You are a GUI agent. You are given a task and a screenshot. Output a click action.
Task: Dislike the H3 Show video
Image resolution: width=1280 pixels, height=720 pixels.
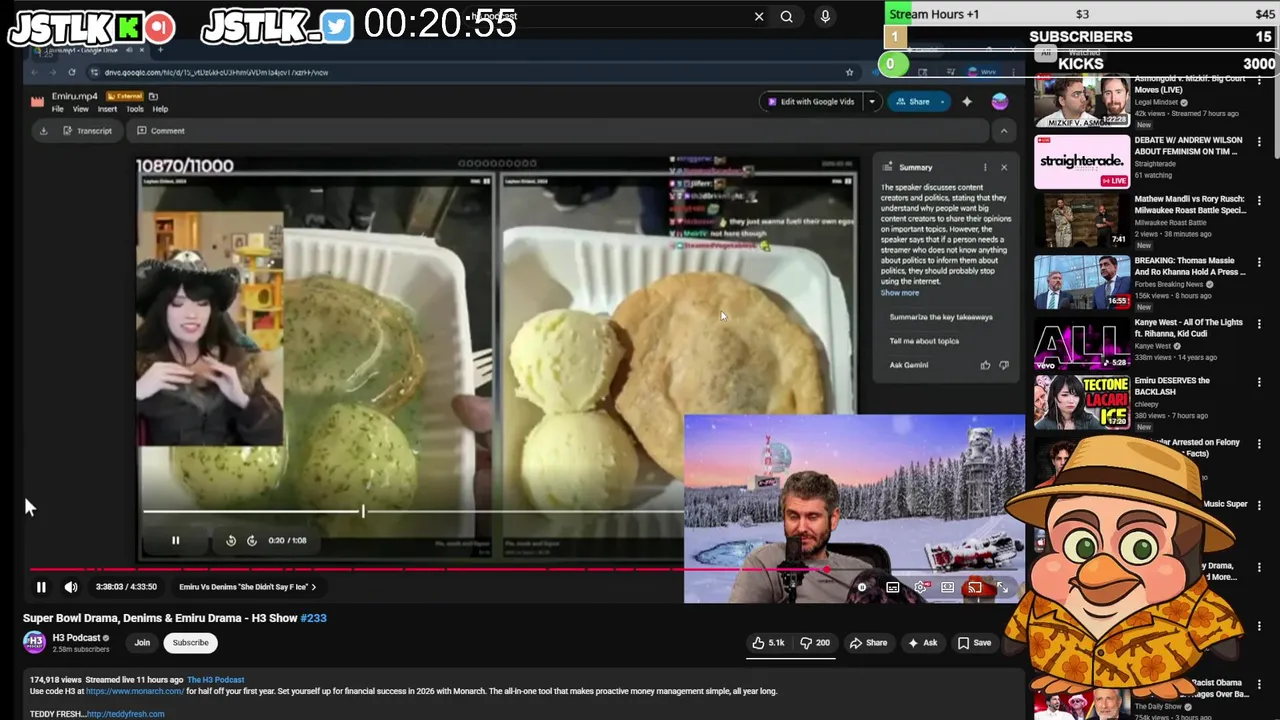(815, 643)
